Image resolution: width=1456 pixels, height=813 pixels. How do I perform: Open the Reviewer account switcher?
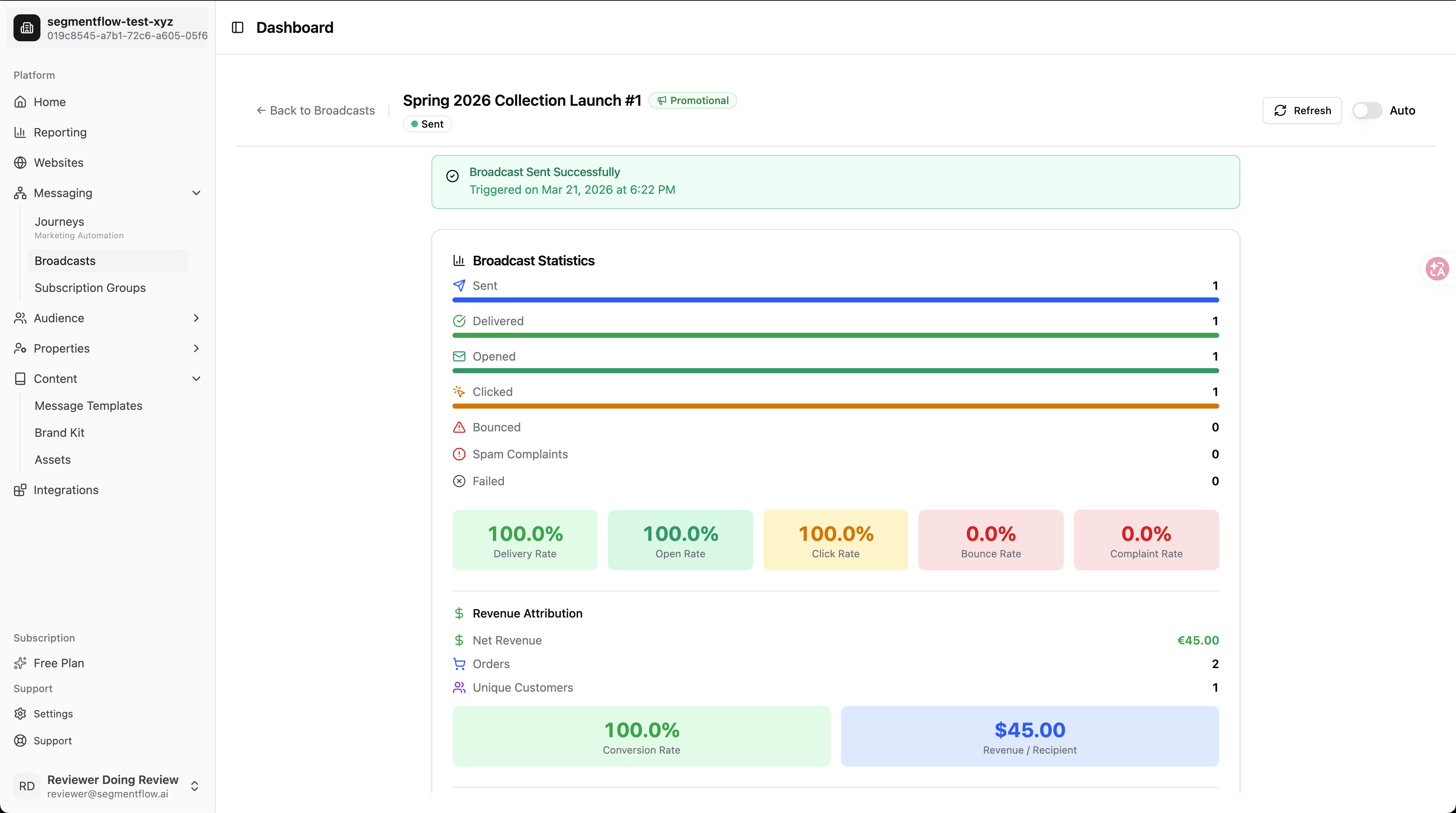pyautogui.click(x=194, y=786)
